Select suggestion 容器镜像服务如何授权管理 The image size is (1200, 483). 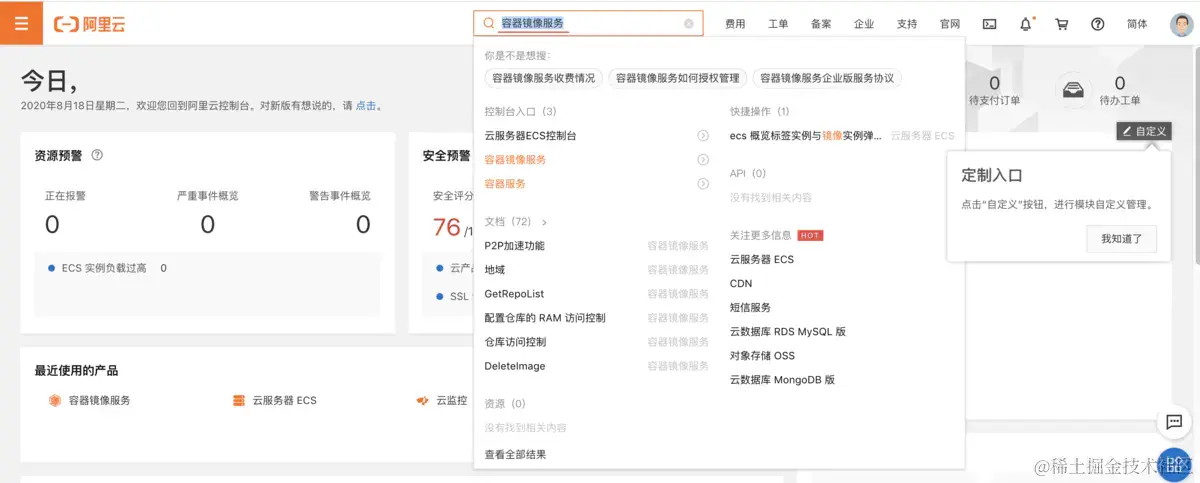coord(677,78)
